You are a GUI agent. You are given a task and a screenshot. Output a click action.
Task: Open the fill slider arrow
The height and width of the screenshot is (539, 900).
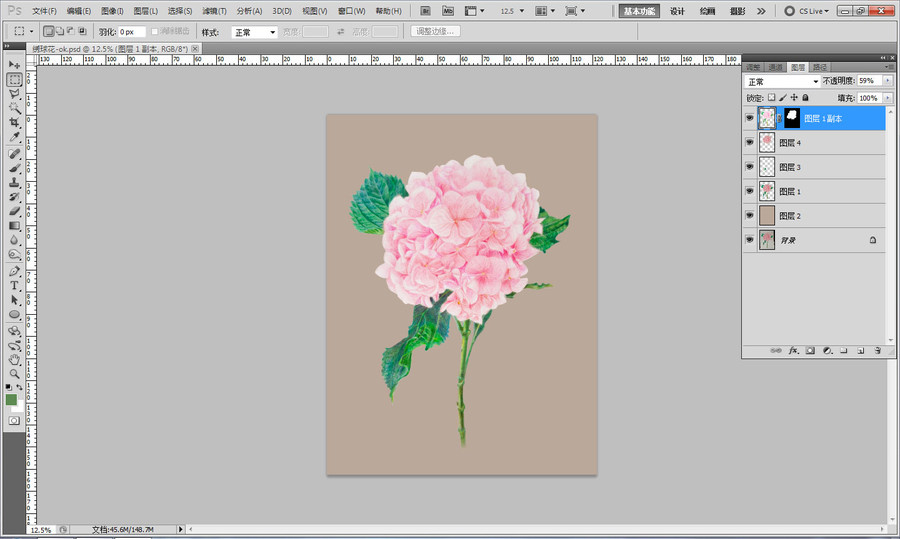[x=888, y=98]
